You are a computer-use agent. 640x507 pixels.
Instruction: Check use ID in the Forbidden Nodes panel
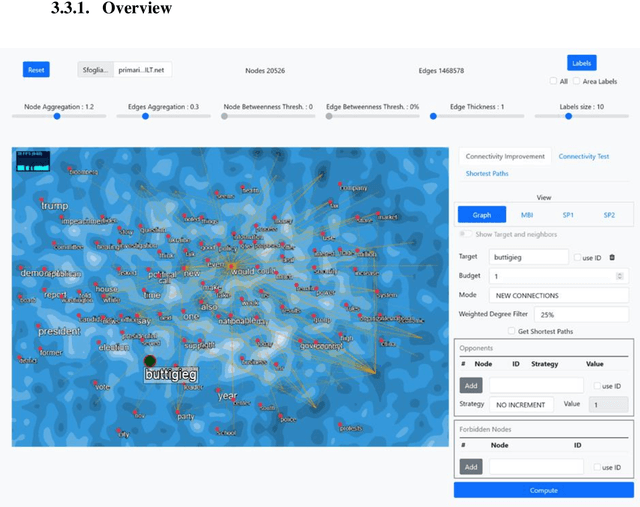click(x=597, y=467)
